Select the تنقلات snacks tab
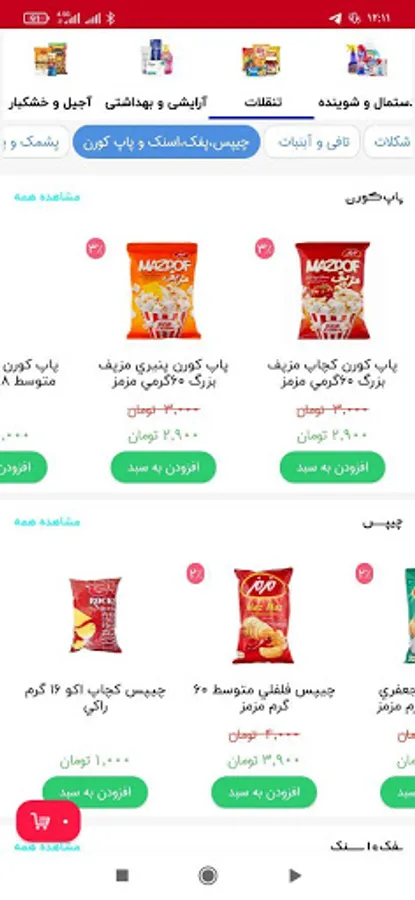415x900 pixels. [x=263, y=103]
